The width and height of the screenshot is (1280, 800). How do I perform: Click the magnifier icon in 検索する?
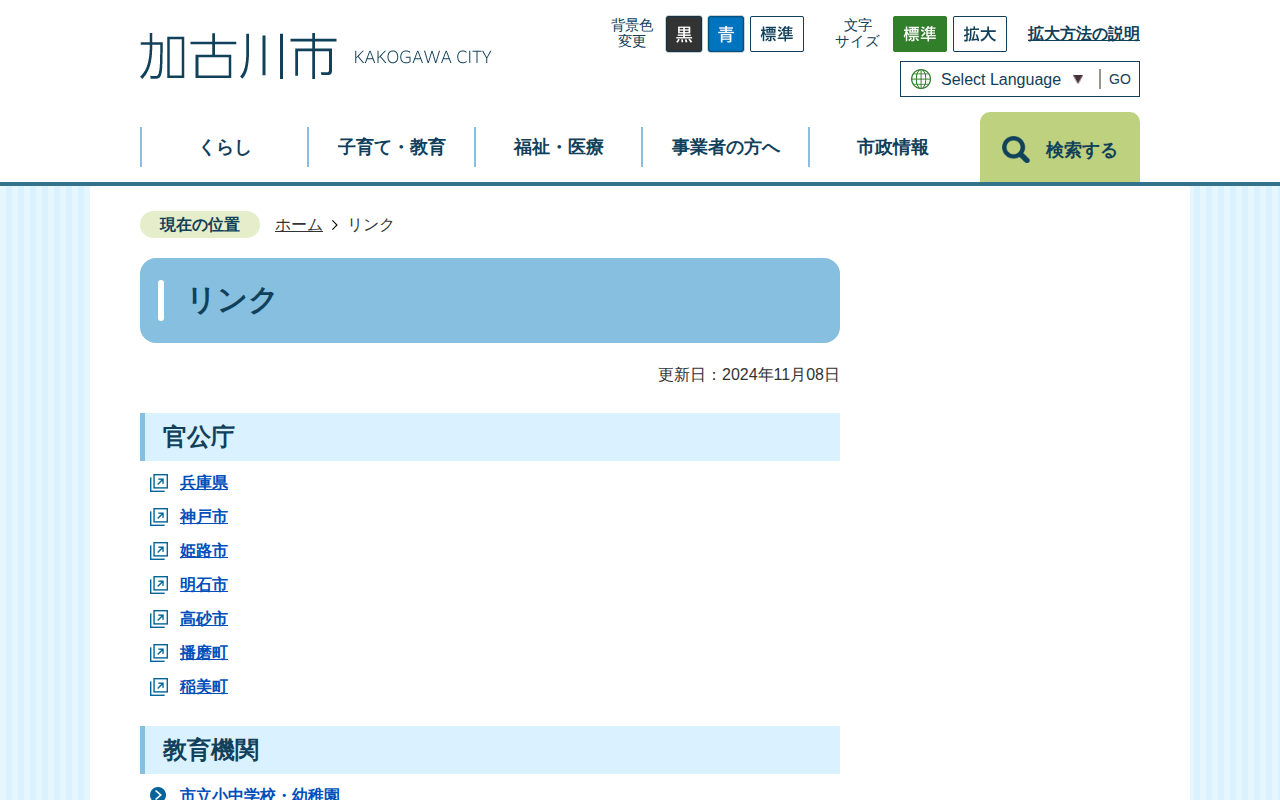[1016, 150]
